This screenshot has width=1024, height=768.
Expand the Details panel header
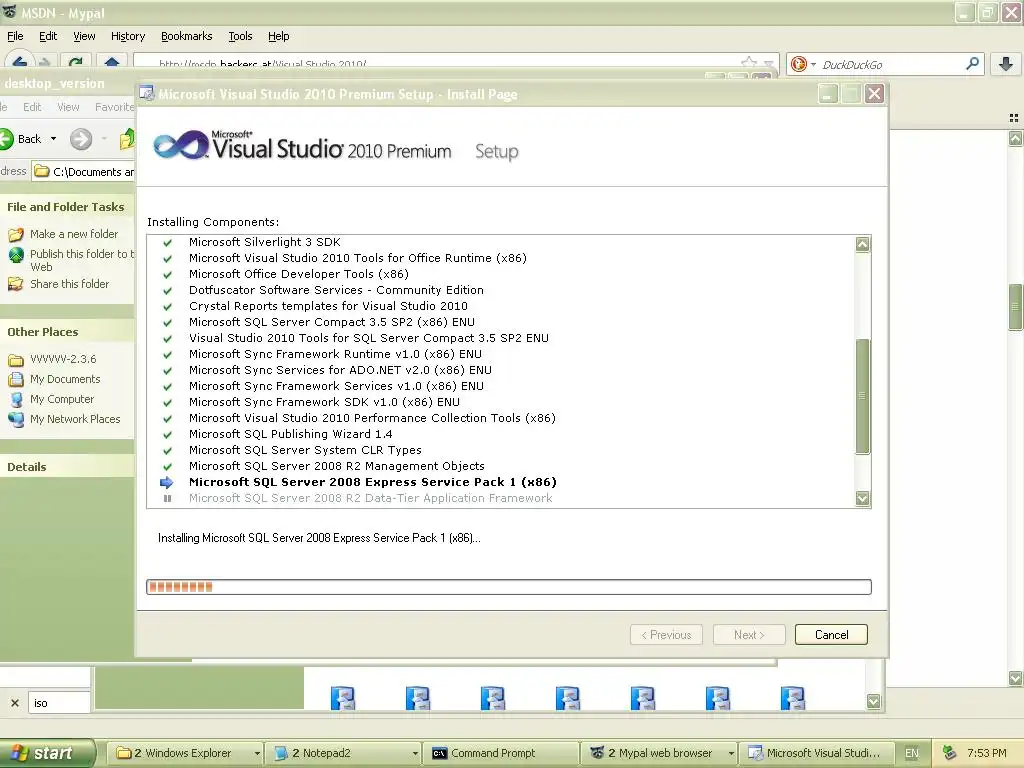[x=67, y=467]
